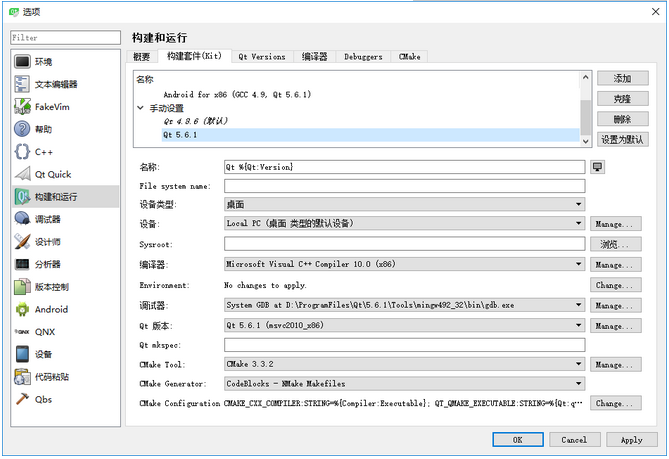Open the C++ settings category
This screenshot has height=459, width=669.
pos(65,152)
